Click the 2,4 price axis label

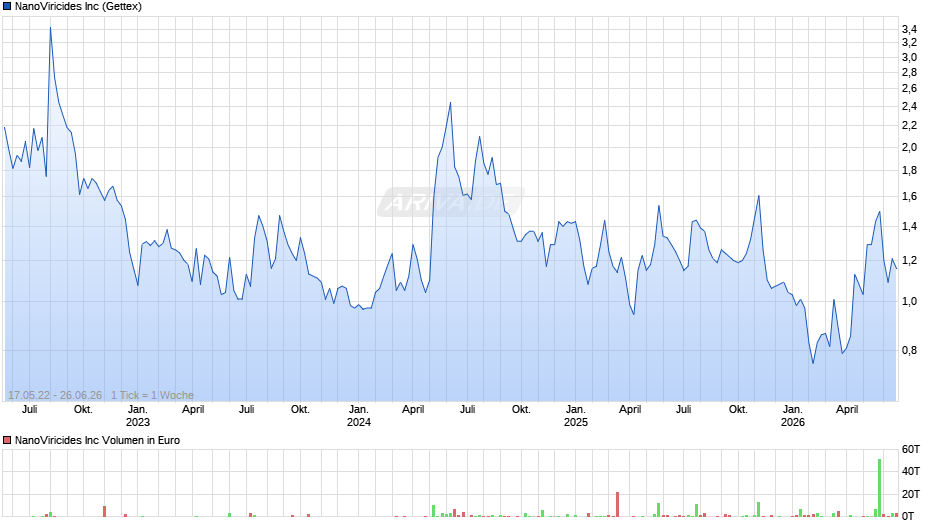pos(909,107)
